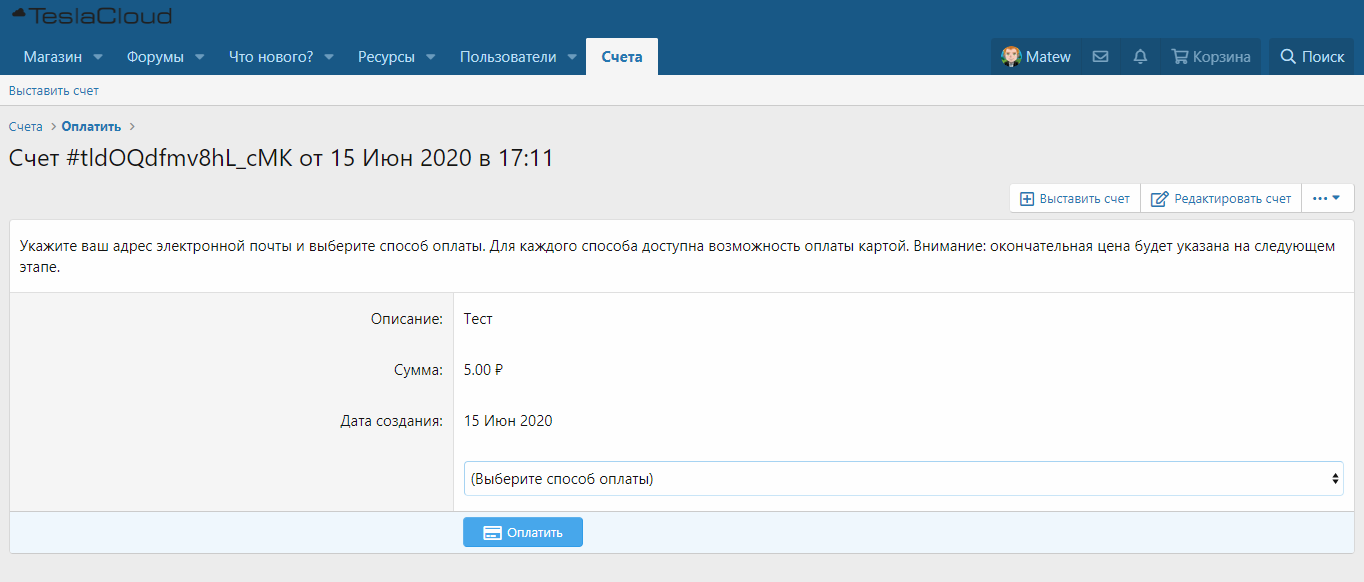
Task: Click Выставить счет plus button
Action: [1074, 199]
